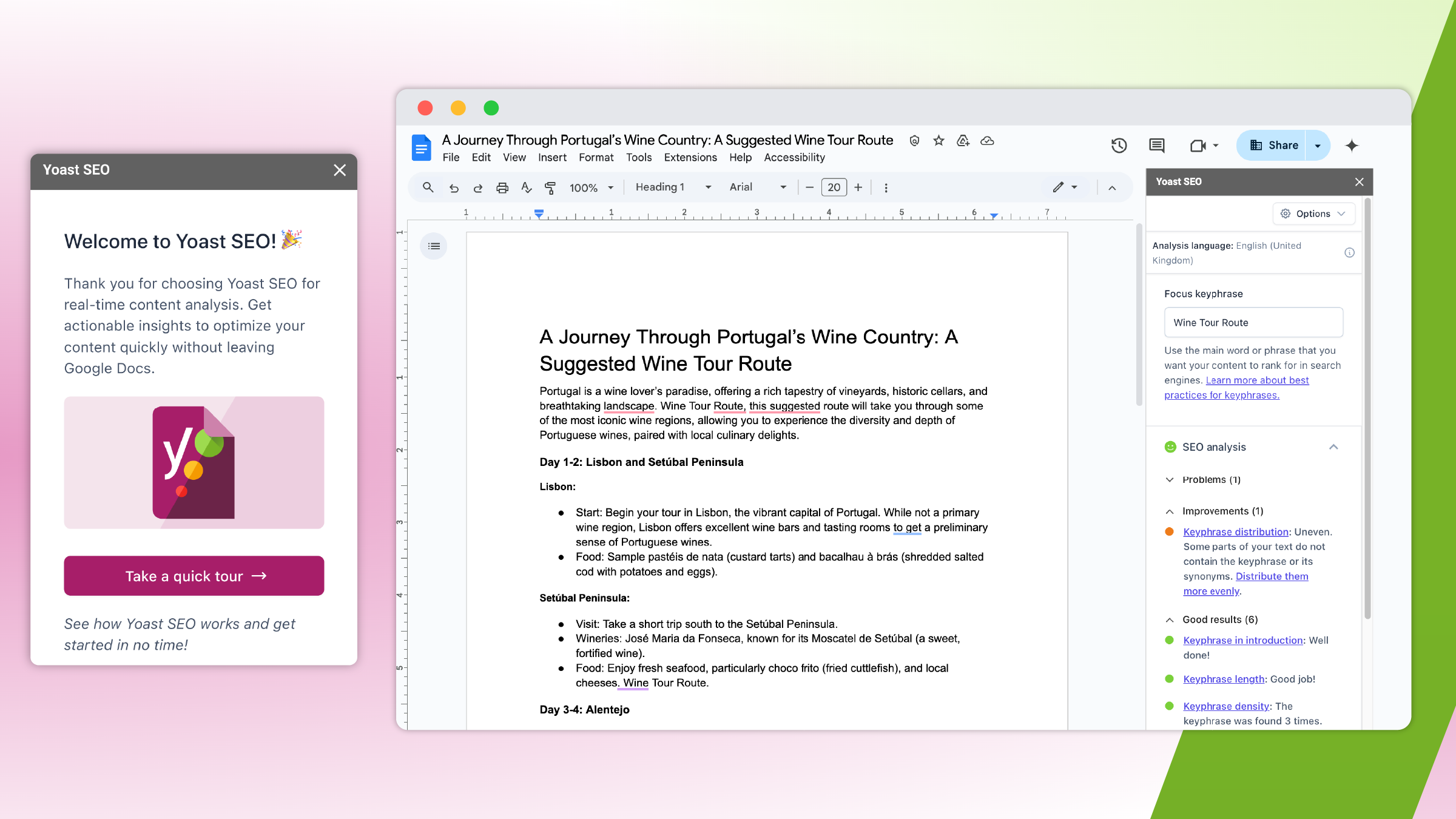Image resolution: width=1456 pixels, height=819 pixels.
Task: Click the Google Docs home icon
Action: click(x=421, y=147)
